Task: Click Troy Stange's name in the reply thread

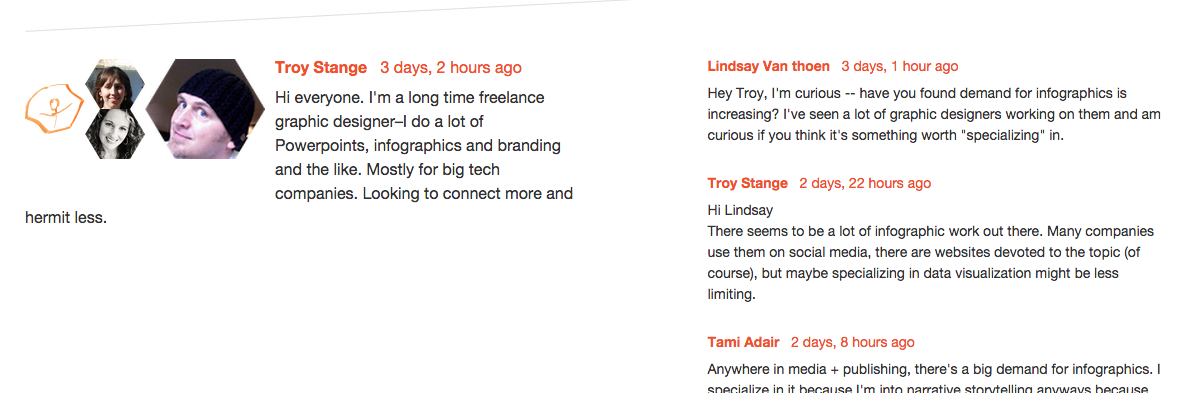Action: coord(748,183)
